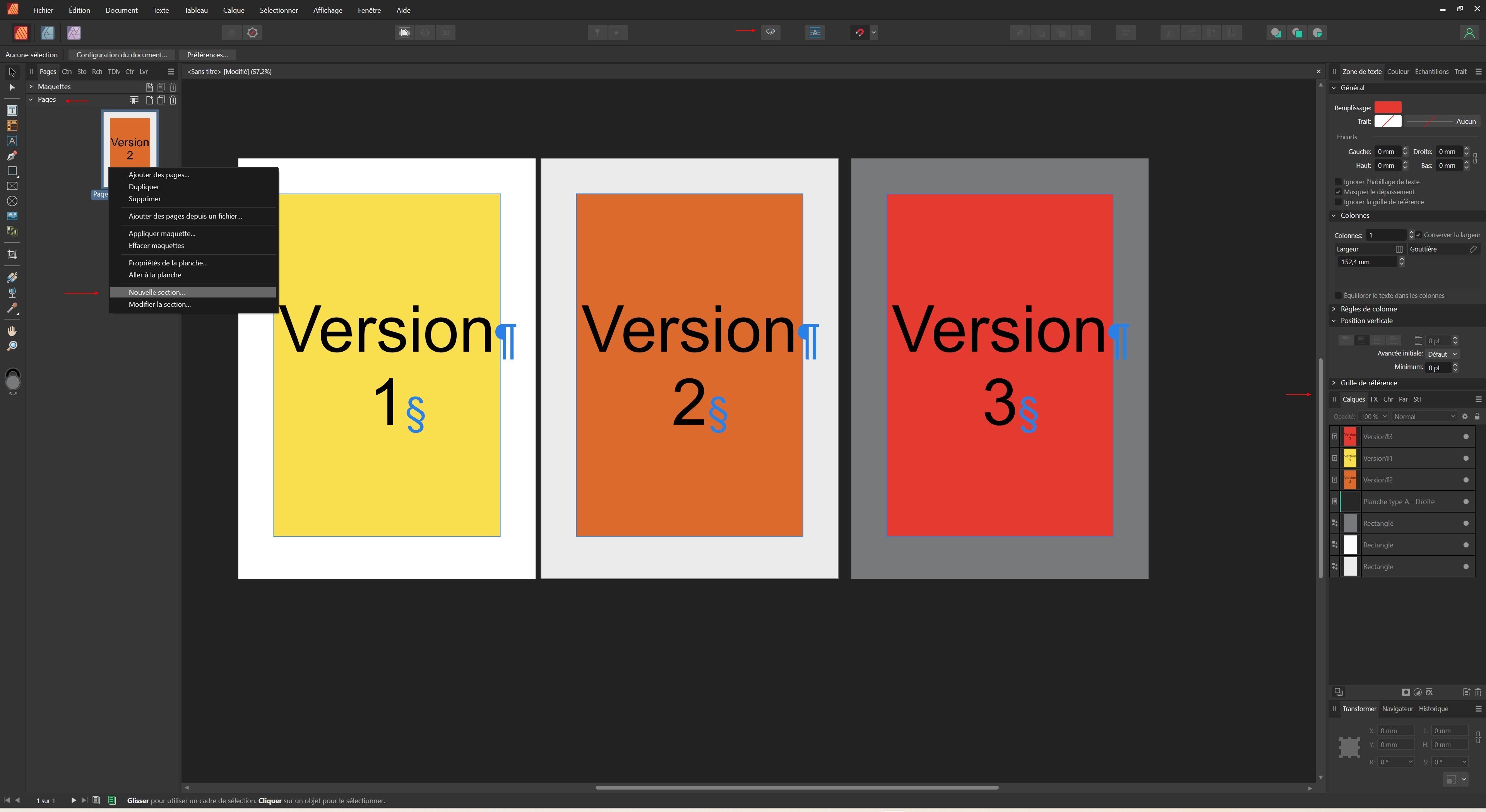Viewport: 1486px width, 812px height.
Task: Switch to the Photo persona icon
Action: point(74,33)
